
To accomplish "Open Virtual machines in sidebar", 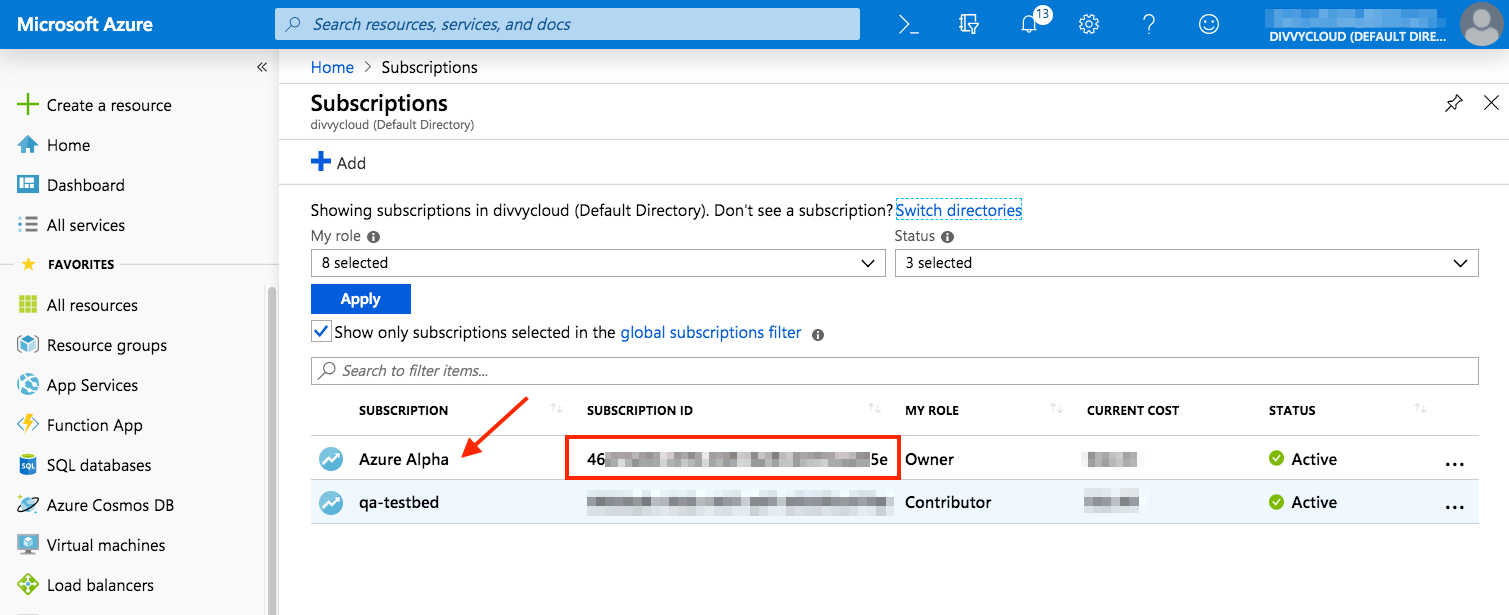I will 106,545.
